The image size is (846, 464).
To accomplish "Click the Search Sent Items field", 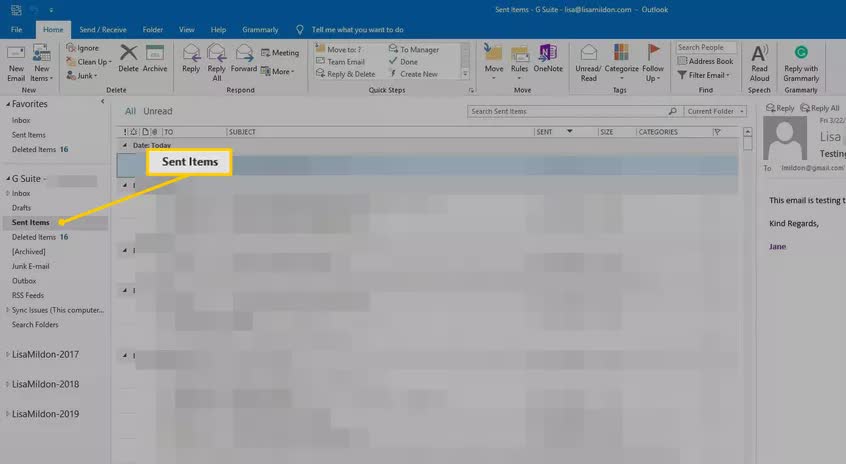I will coord(568,111).
